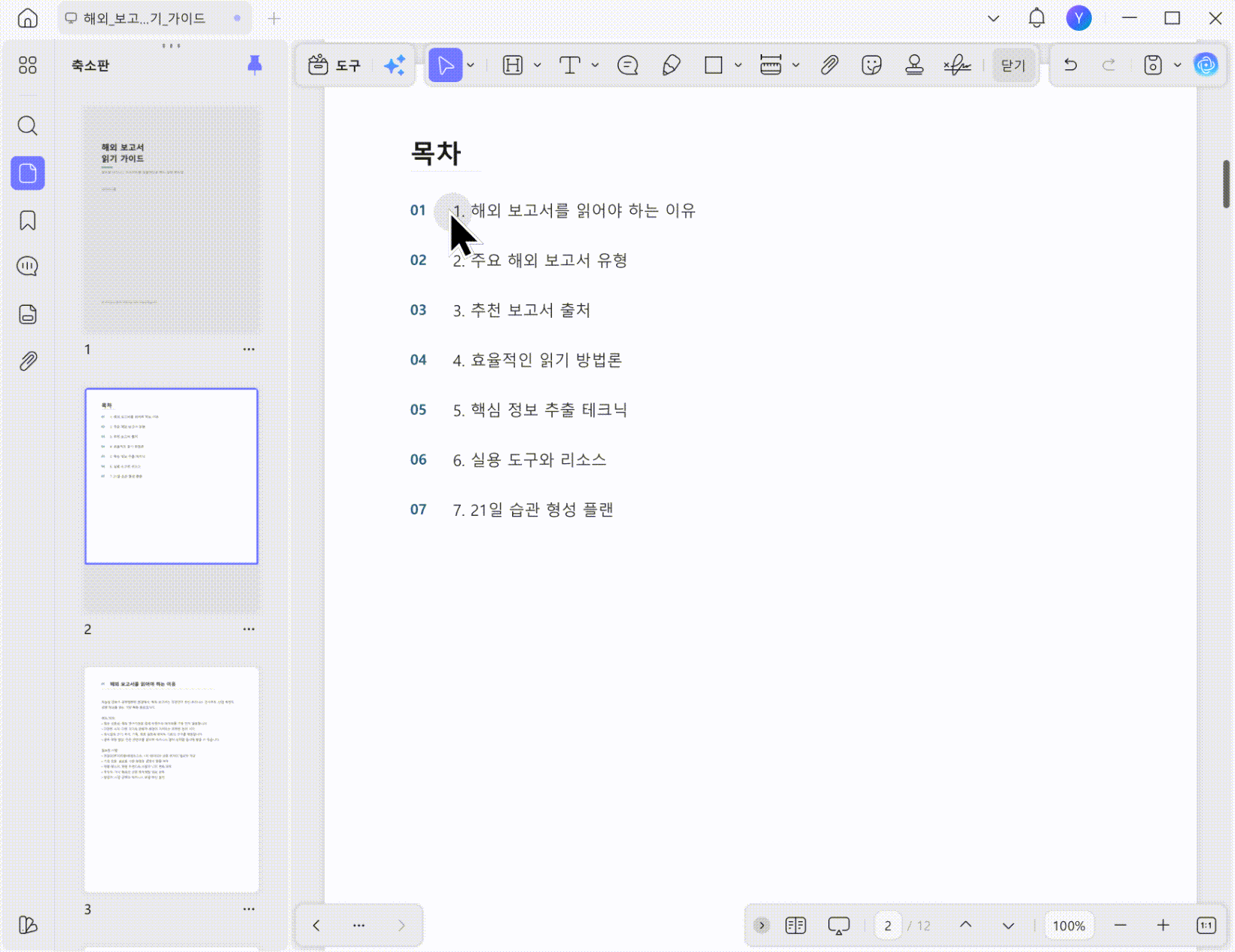This screenshot has height=952, width=1235.
Task: Select page 1 thumbnail
Action: [x=172, y=220]
